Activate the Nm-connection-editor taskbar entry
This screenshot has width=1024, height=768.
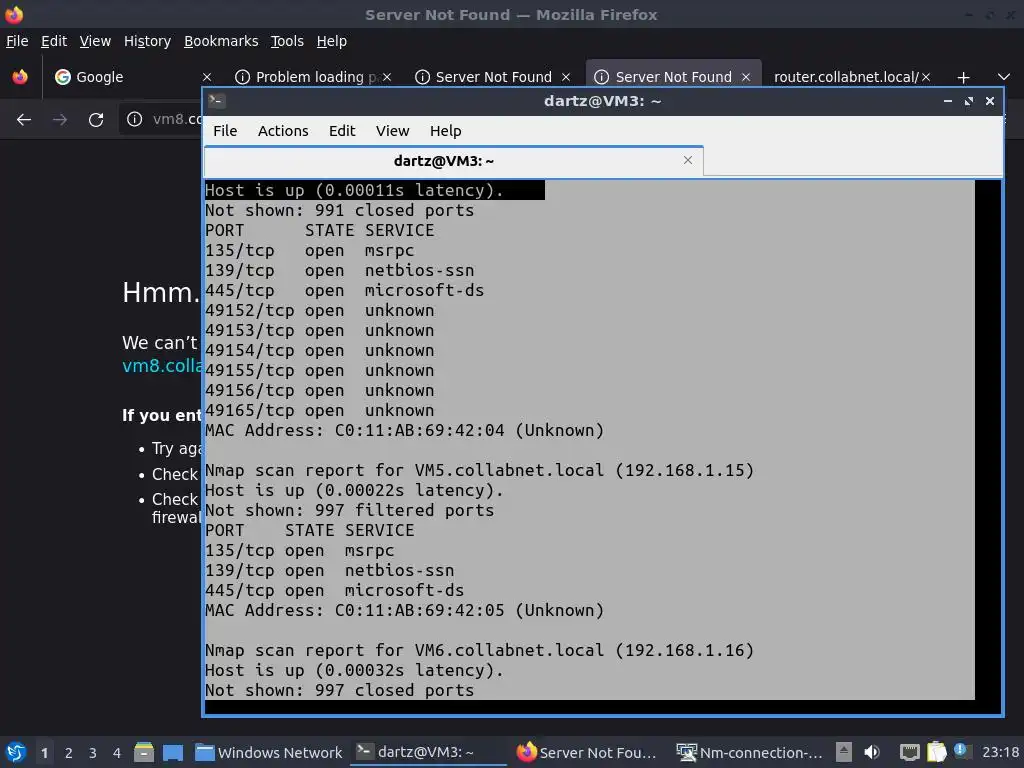[749, 752]
